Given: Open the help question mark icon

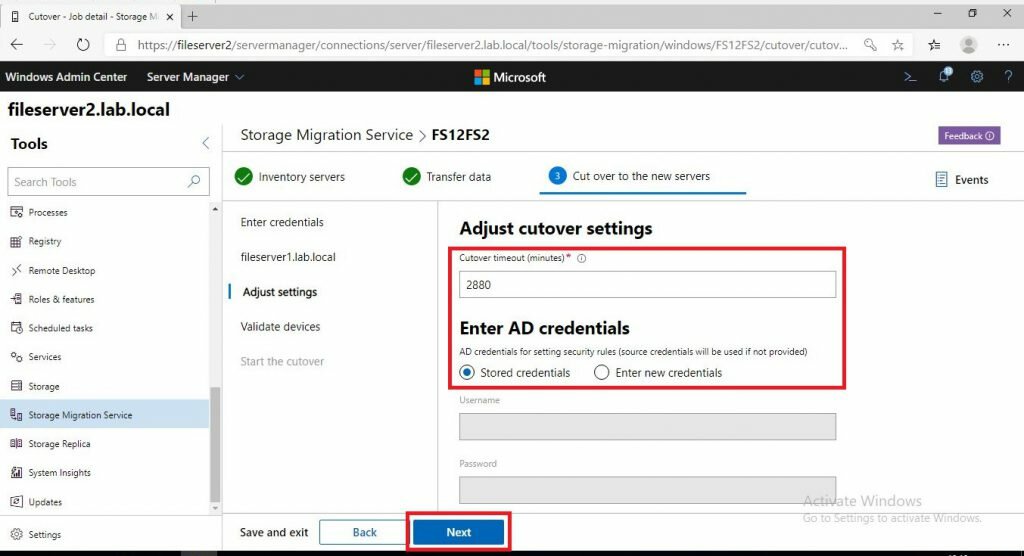Looking at the screenshot, I should click(1008, 76).
